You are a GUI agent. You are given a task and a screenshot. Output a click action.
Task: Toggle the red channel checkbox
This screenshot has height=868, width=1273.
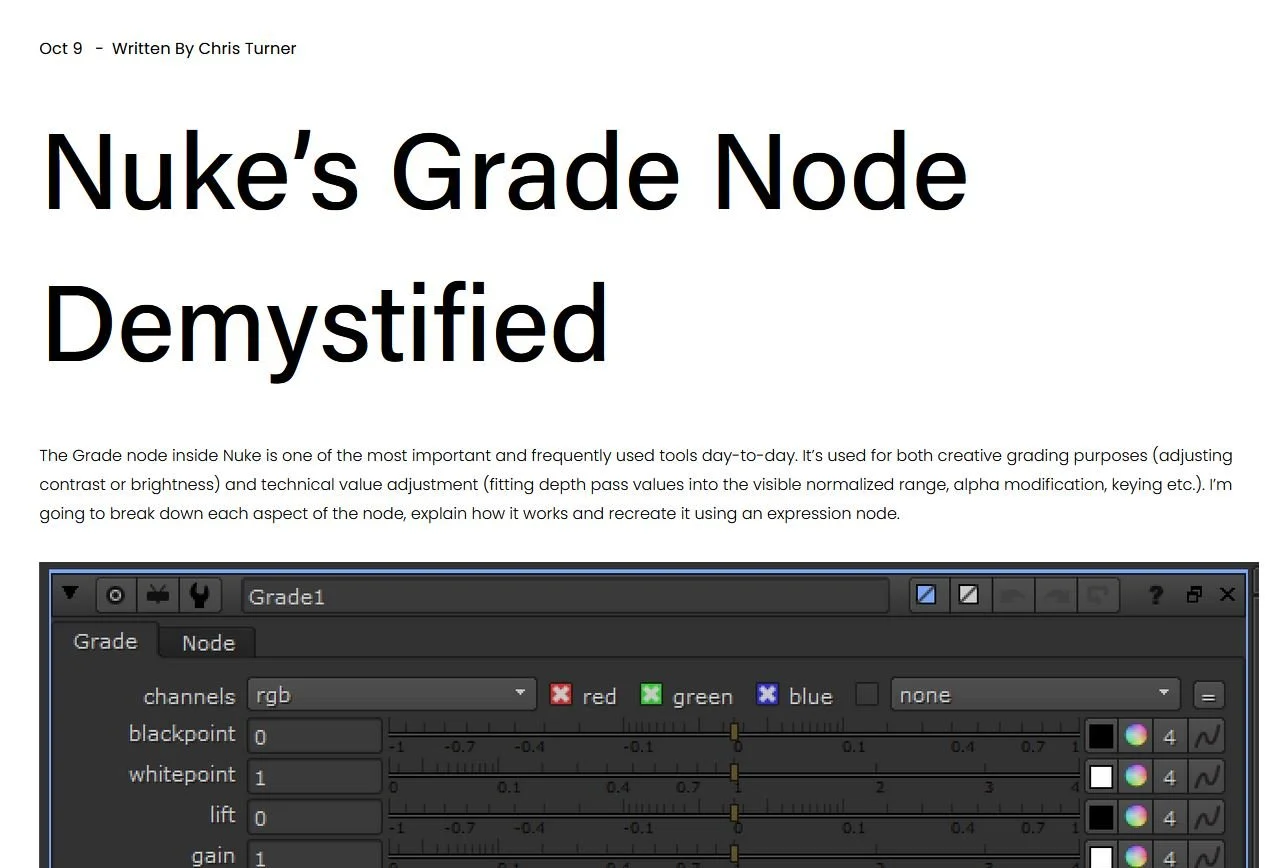[x=561, y=694]
